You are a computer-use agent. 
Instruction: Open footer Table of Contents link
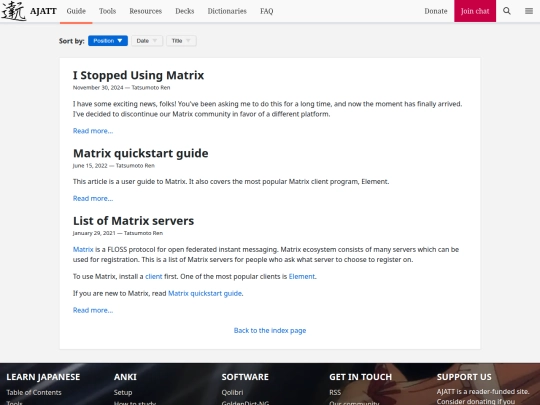pyautogui.click(x=34, y=393)
